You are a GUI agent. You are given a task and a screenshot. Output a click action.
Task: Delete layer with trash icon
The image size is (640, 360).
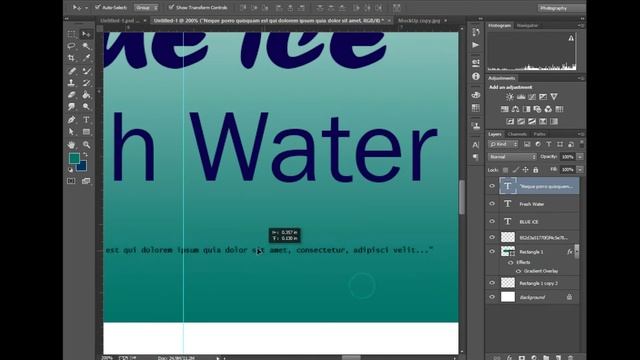(571, 358)
